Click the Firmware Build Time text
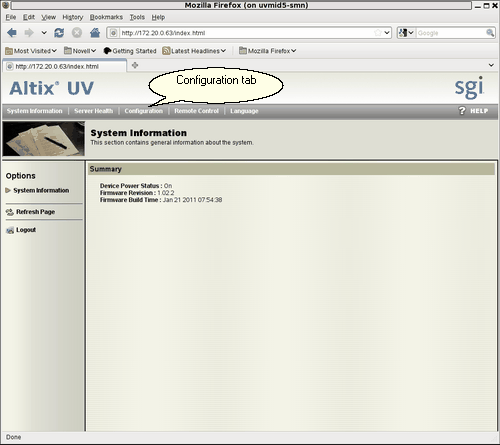Screen dimensions: 500x445 click(161, 200)
